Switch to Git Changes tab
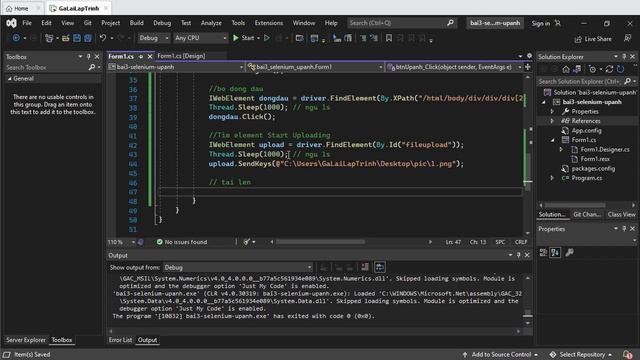Viewport: 640px width, 360px height. (587, 214)
